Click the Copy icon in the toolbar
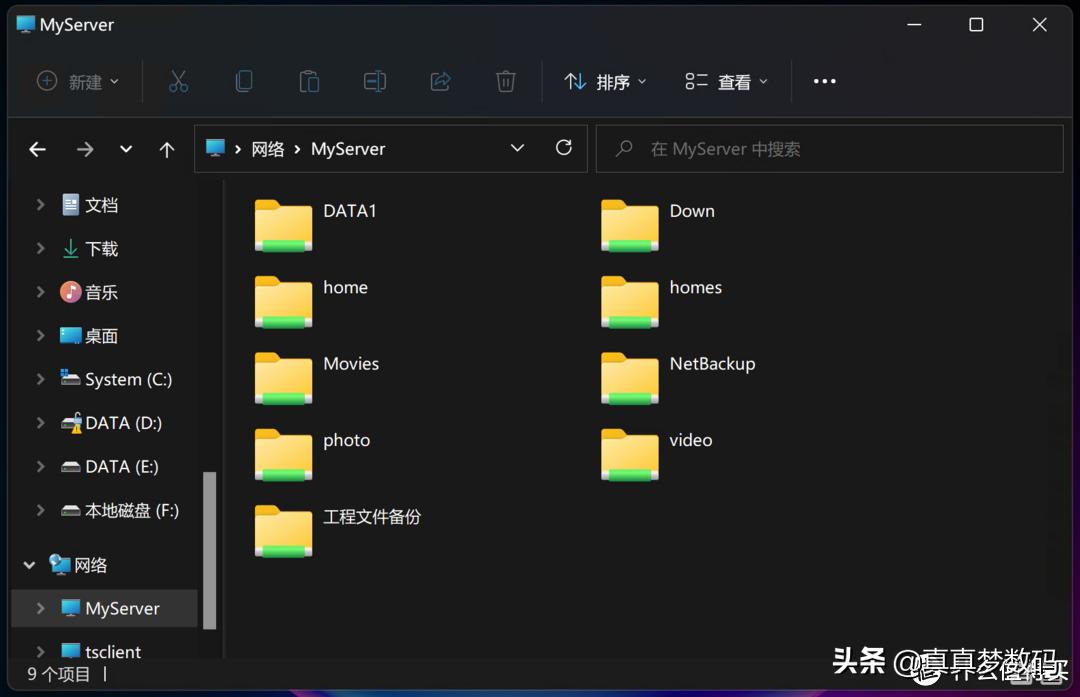This screenshot has width=1080, height=697. (x=243, y=81)
